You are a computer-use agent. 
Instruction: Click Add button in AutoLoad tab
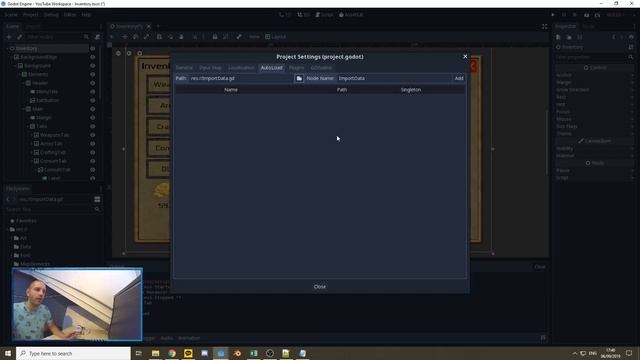(x=459, y=78)
